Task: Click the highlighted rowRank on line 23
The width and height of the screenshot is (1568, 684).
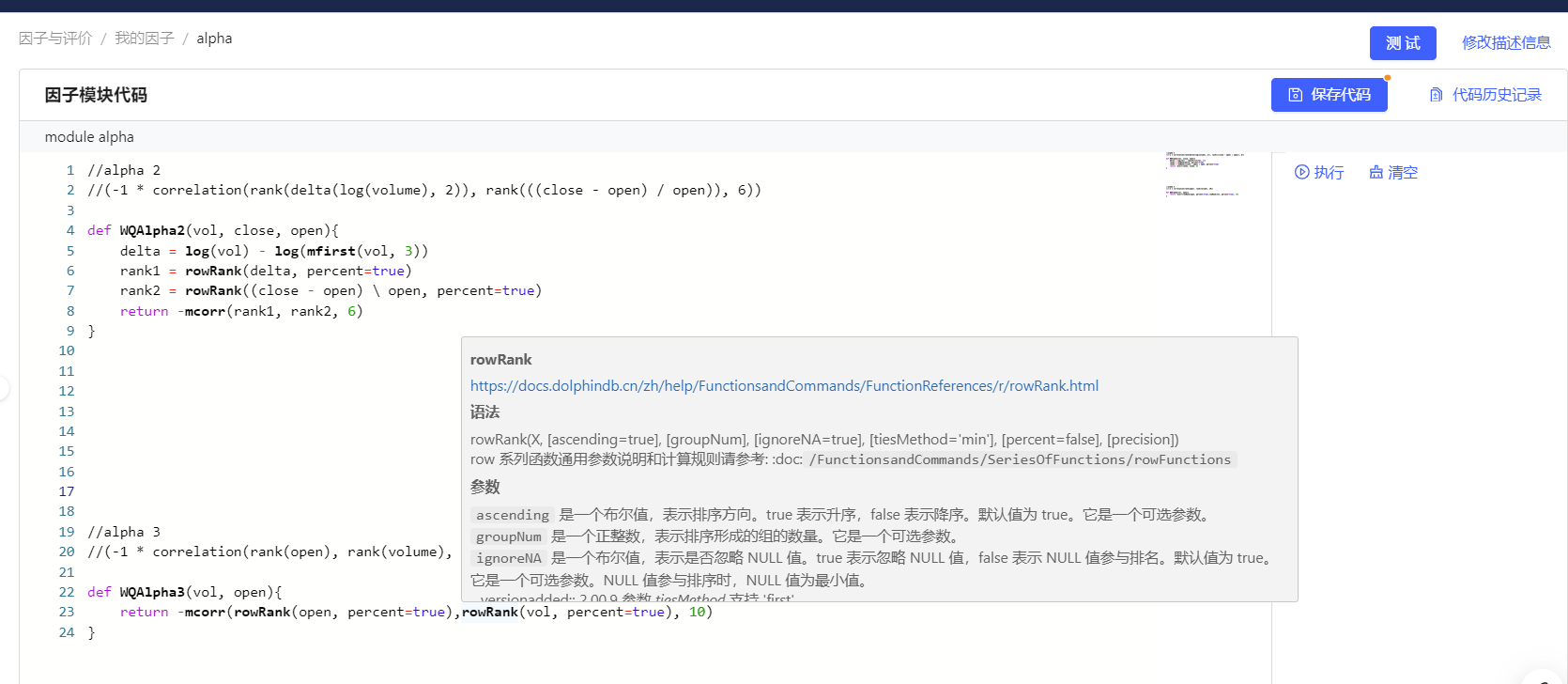Action: tap(489, 612)
